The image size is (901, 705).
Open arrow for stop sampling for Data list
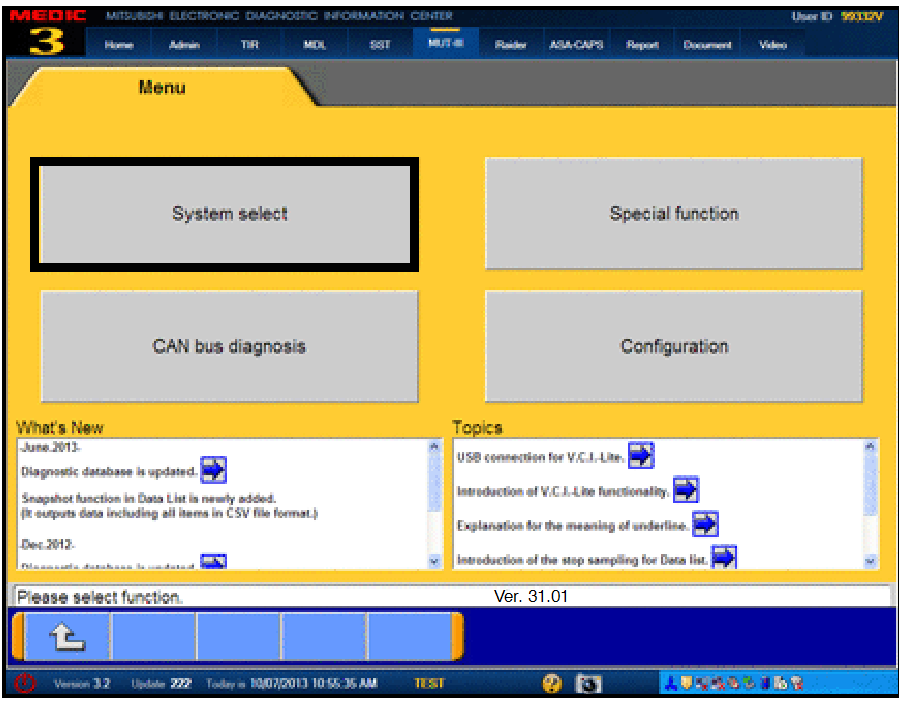point(724,558)
